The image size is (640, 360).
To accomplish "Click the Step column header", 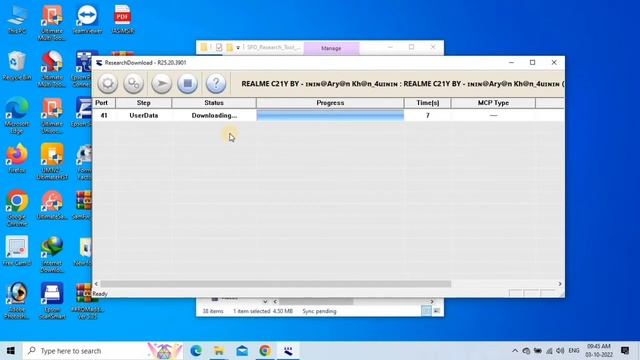I will click(144, 103).
